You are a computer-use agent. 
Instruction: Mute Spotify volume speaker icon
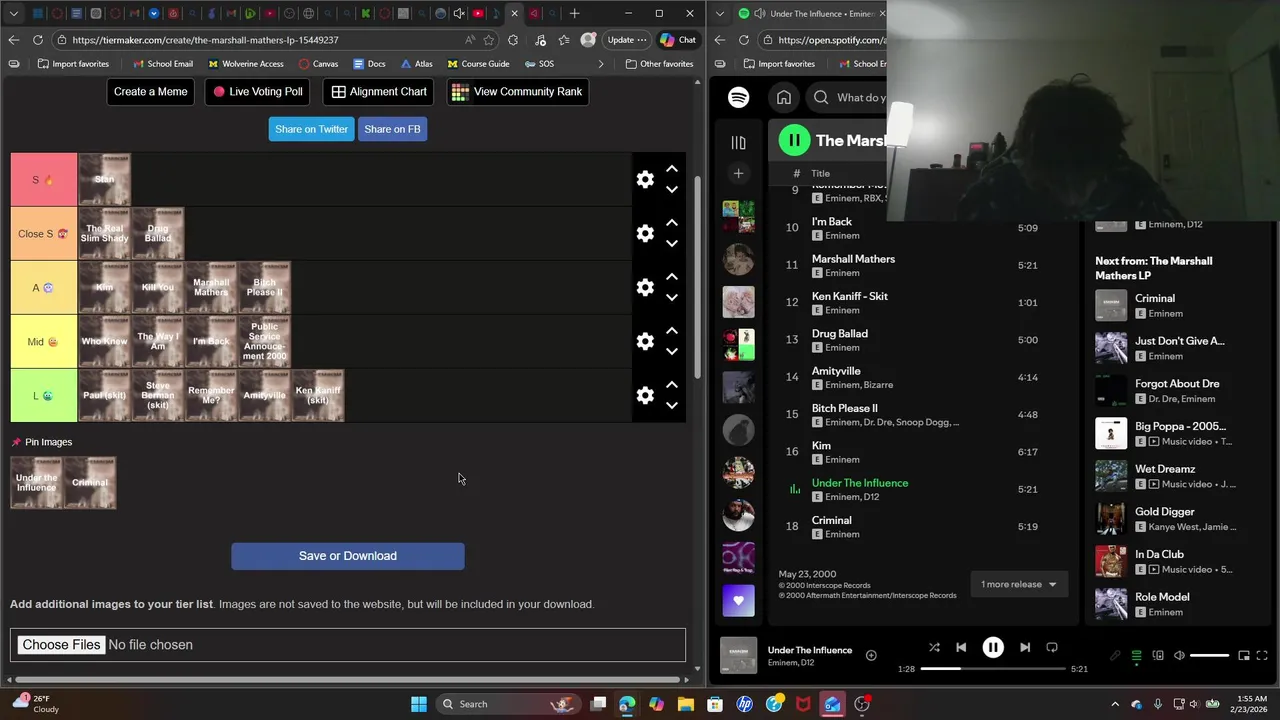1179,656
